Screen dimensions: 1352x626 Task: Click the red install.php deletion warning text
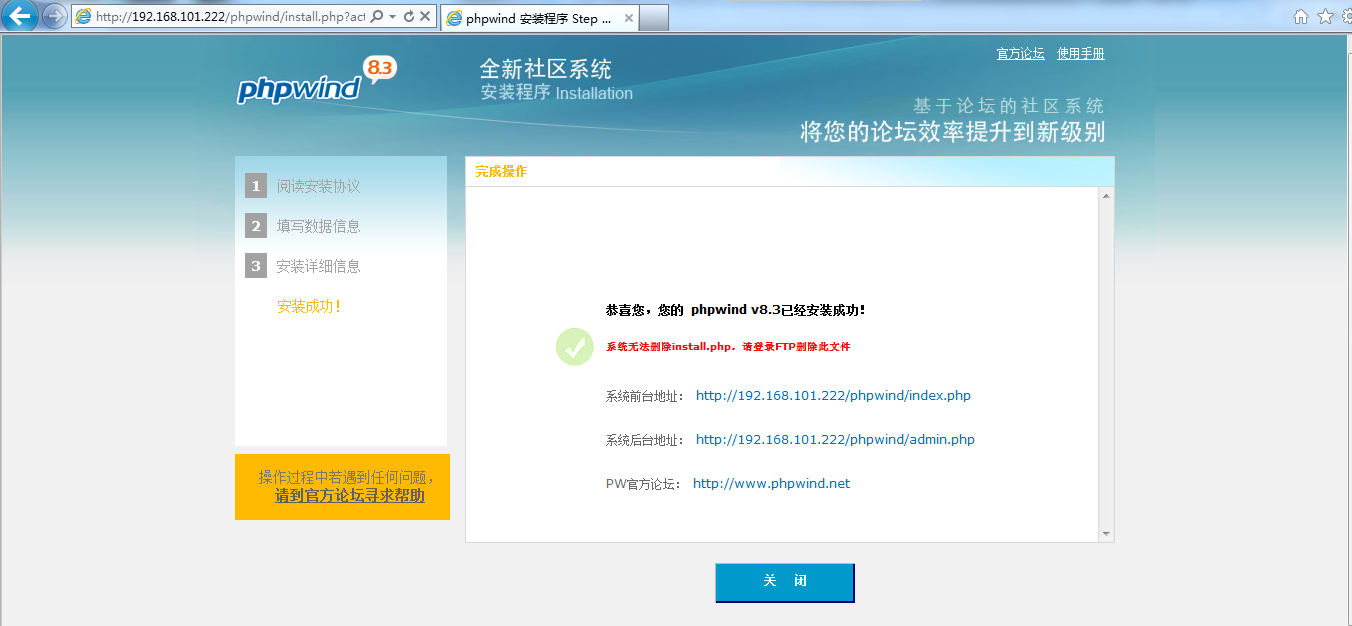click(x=728, y=347)
